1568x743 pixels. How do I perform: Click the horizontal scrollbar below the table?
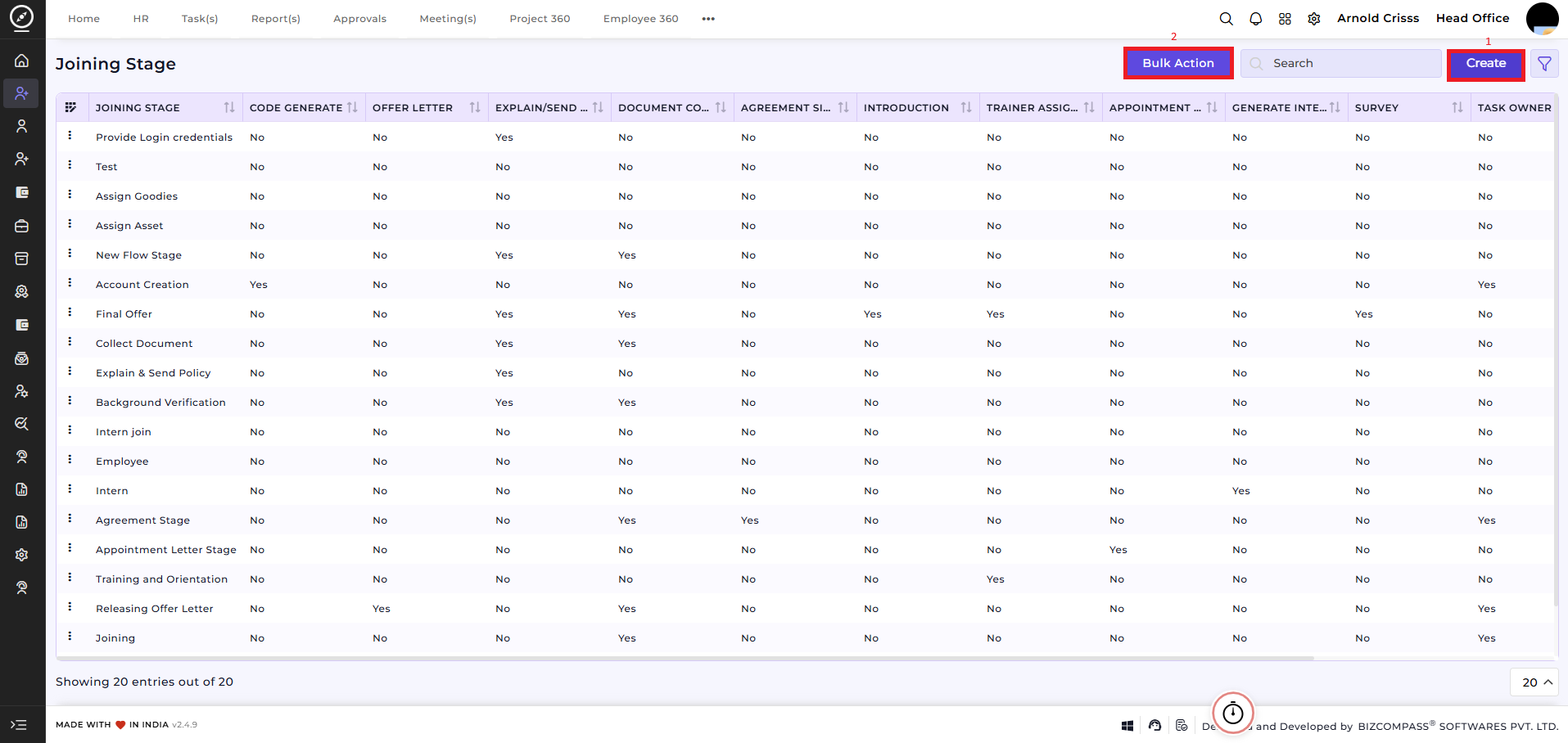[685, 658]
